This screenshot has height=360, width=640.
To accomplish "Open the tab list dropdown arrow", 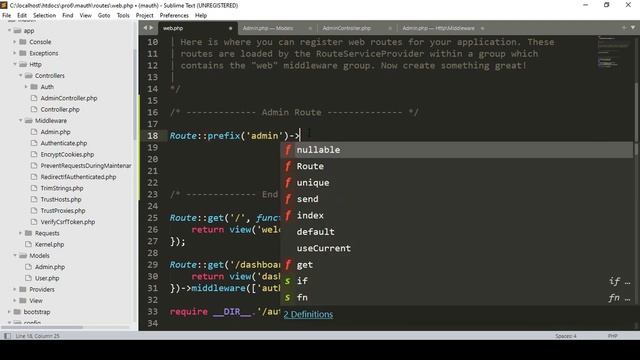I will point(633,28).
